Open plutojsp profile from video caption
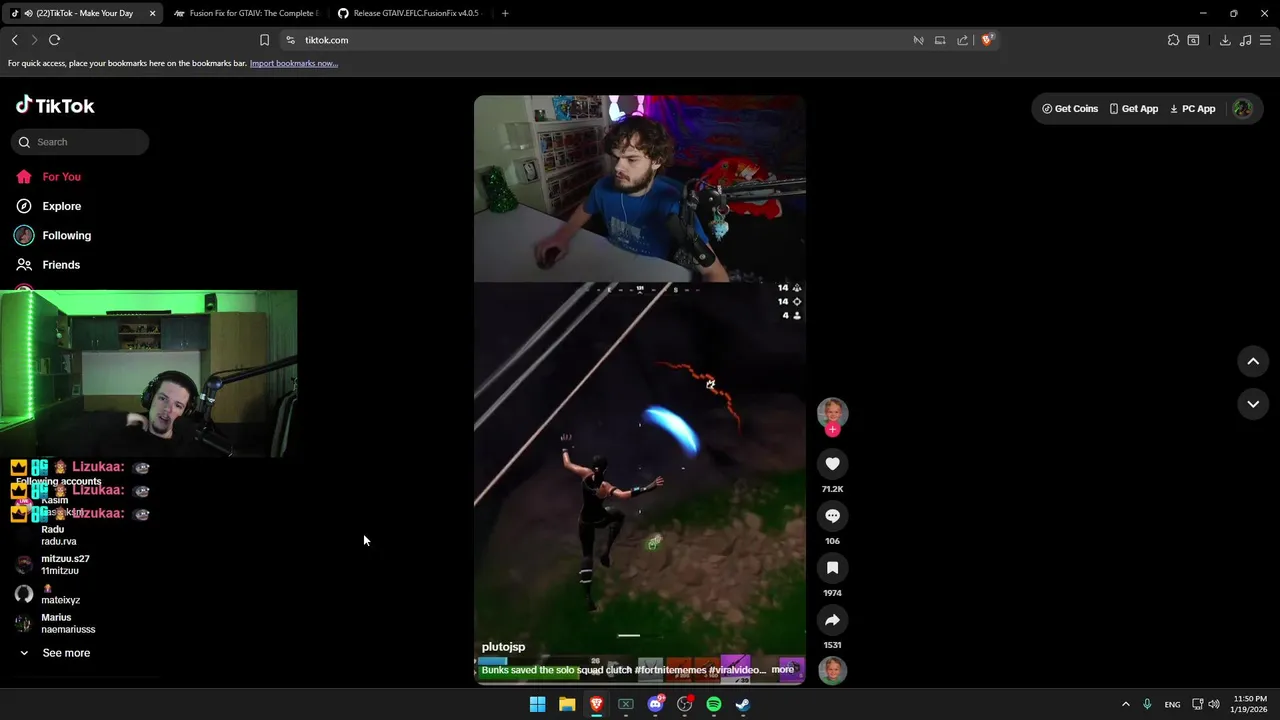 coord(503,647)
